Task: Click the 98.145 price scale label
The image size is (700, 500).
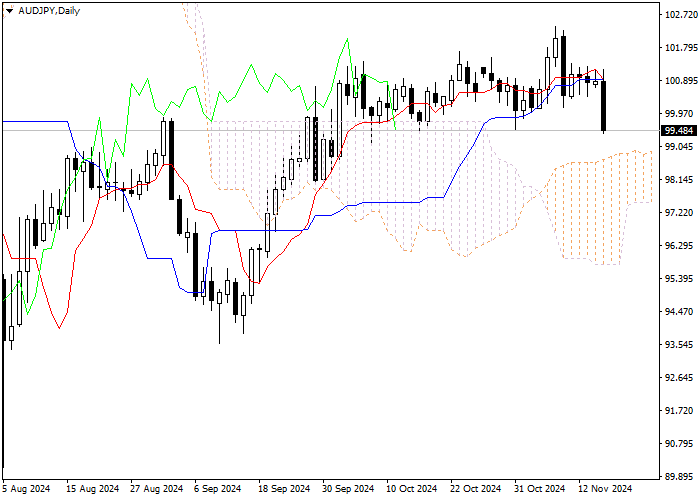Action: 681,180
